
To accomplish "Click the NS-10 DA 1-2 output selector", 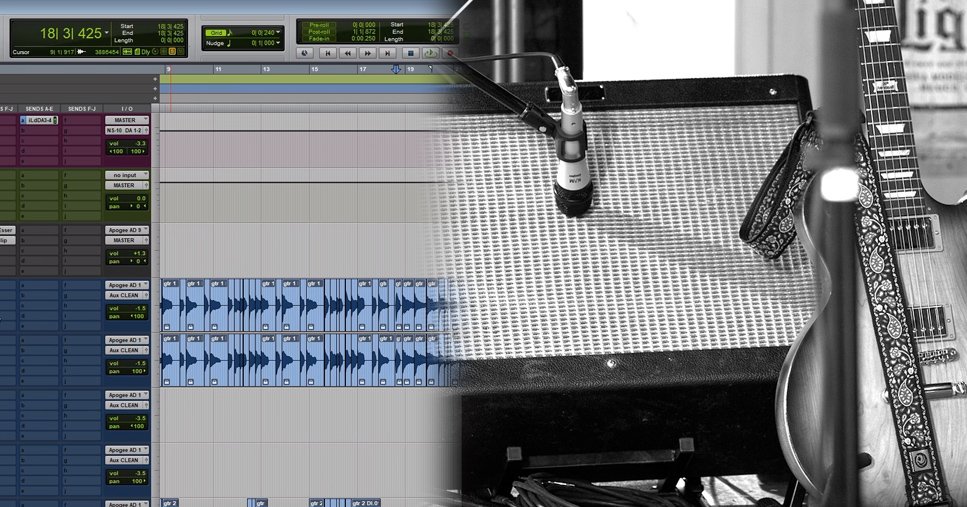I will tap(126, 130).
